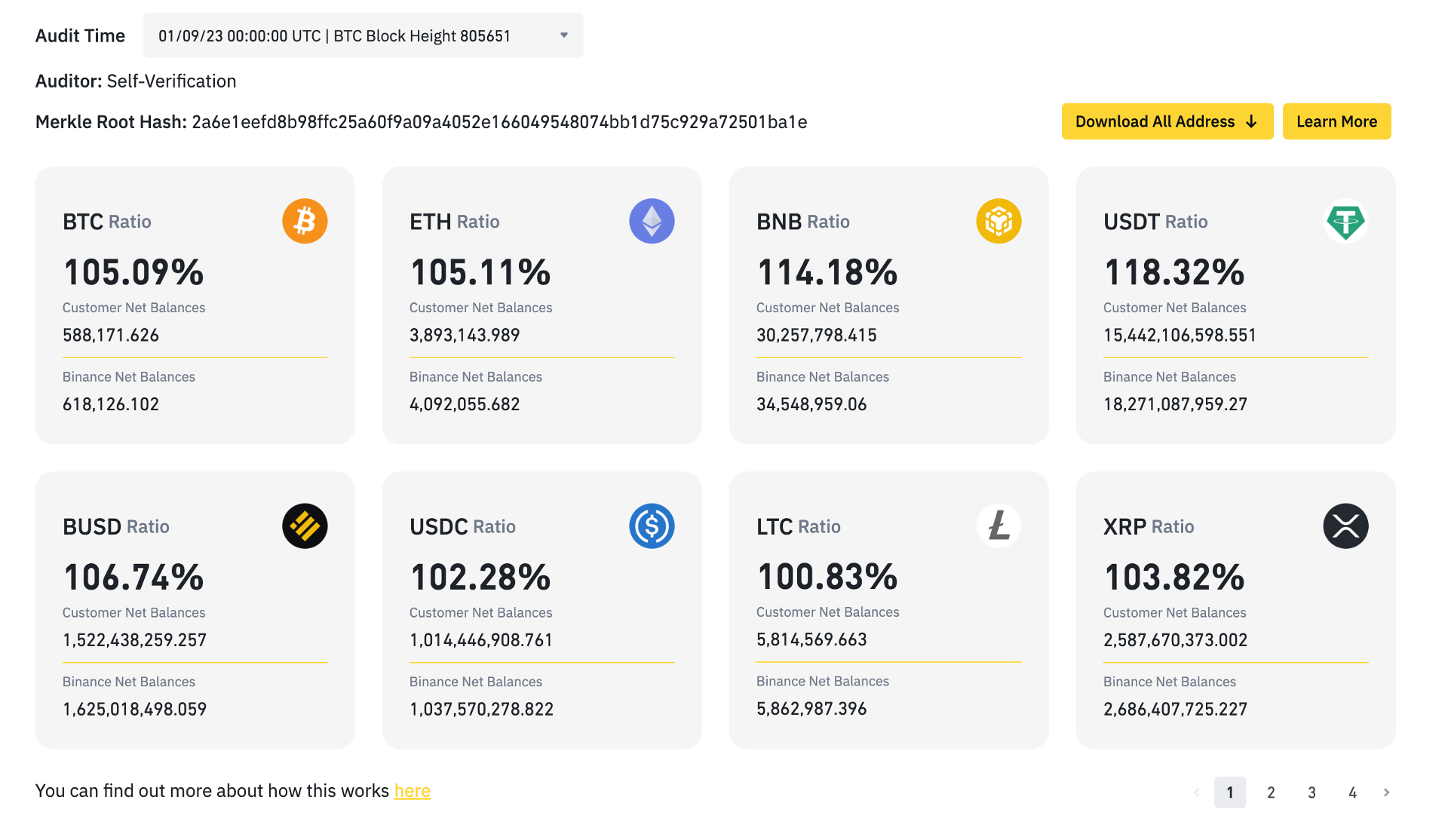Click LTC customer balance 5,814,569.663
This screenshot has height=840, width=1448.
tap(811, 639)
